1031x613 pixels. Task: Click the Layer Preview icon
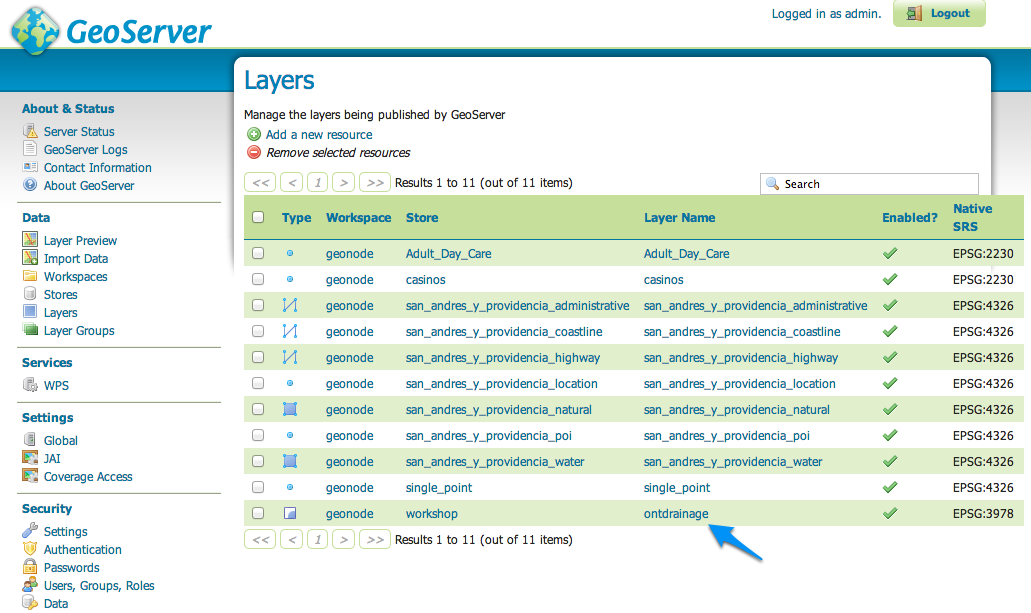point(30,239)
